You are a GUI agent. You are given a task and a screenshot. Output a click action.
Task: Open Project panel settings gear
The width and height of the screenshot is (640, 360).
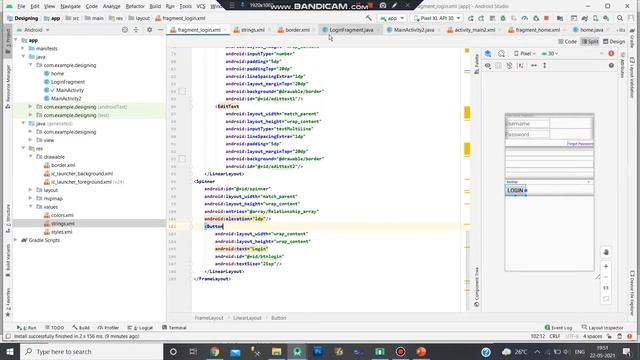[149, 30]
